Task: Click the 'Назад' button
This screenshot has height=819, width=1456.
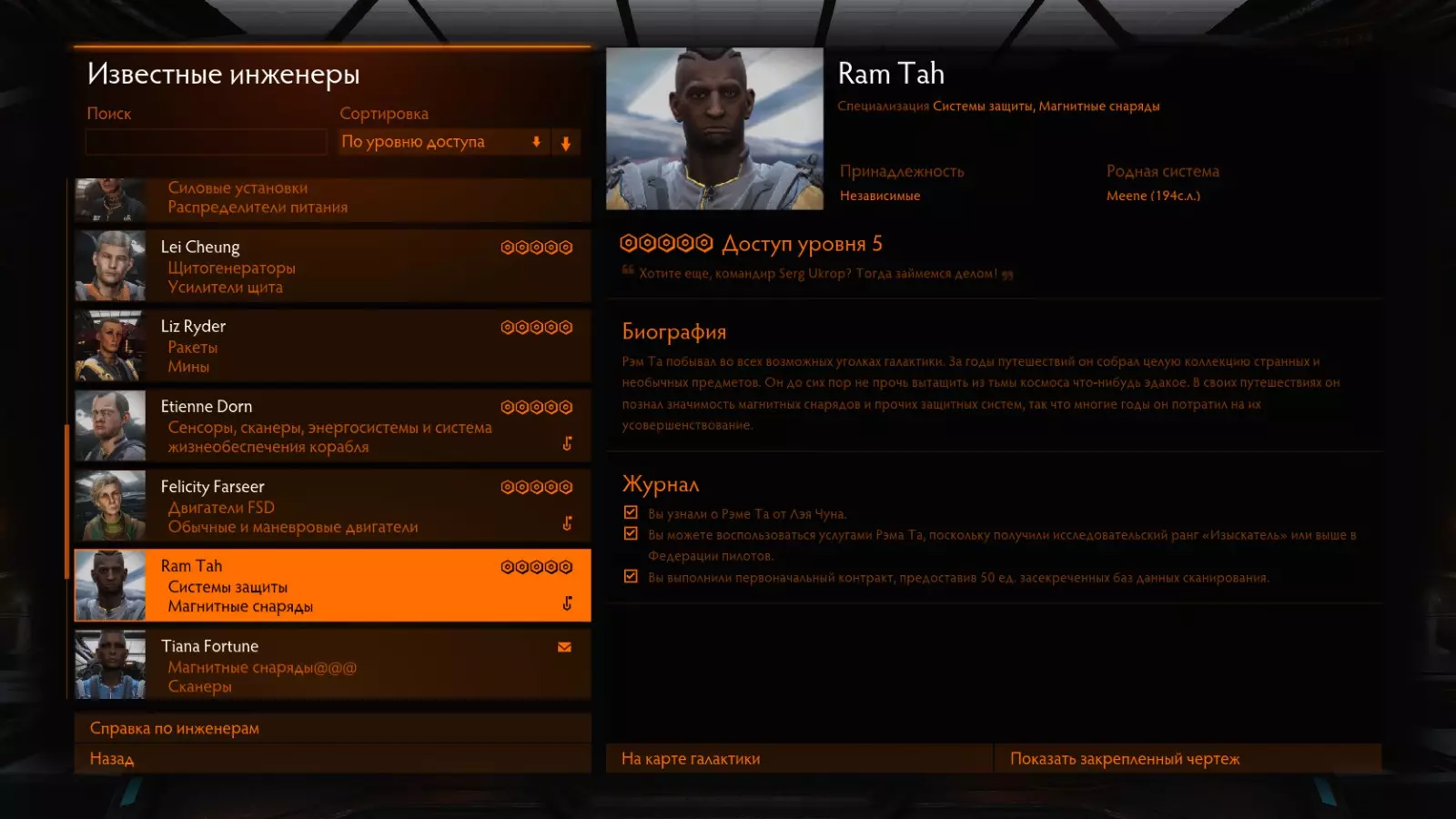Action: [x=333, y=758]
